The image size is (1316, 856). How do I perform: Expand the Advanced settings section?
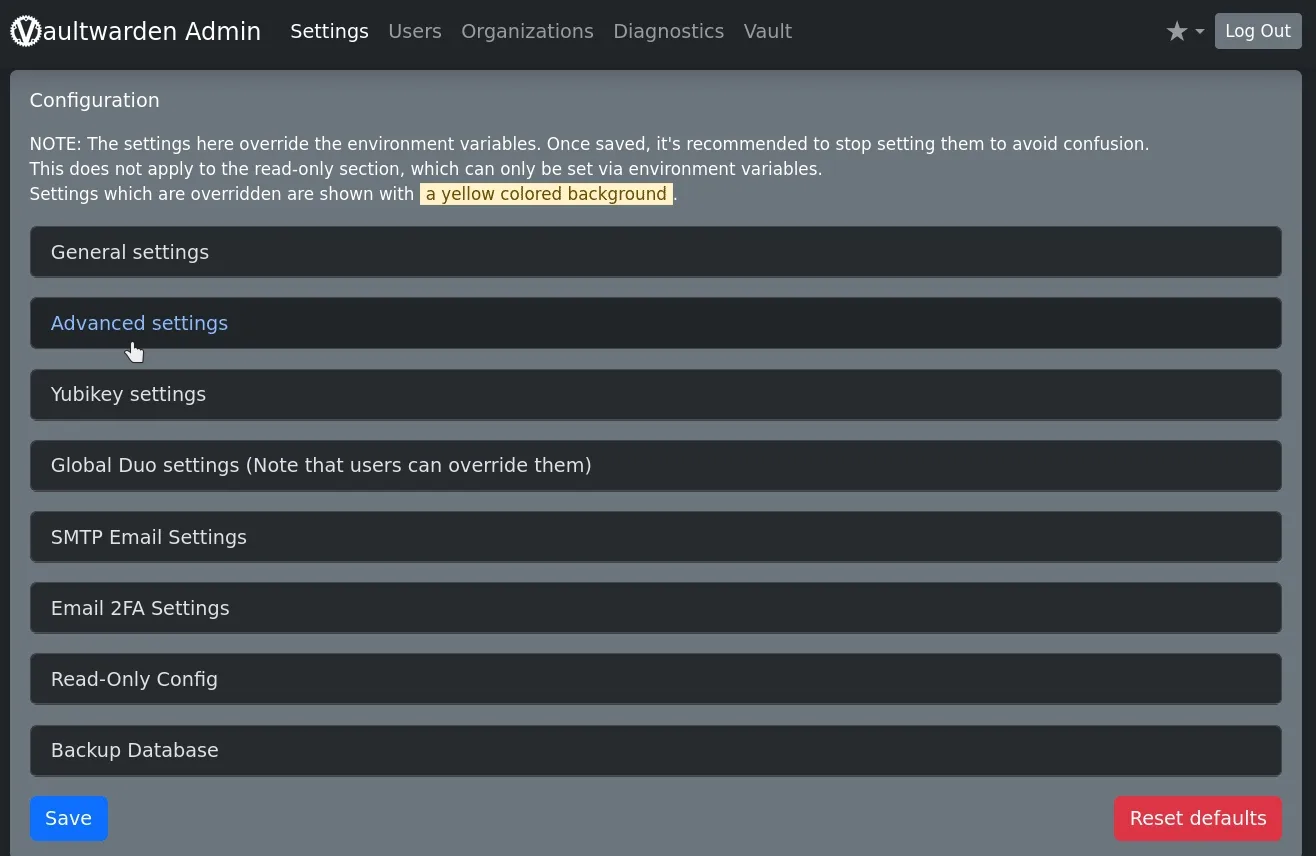(139, 323)
